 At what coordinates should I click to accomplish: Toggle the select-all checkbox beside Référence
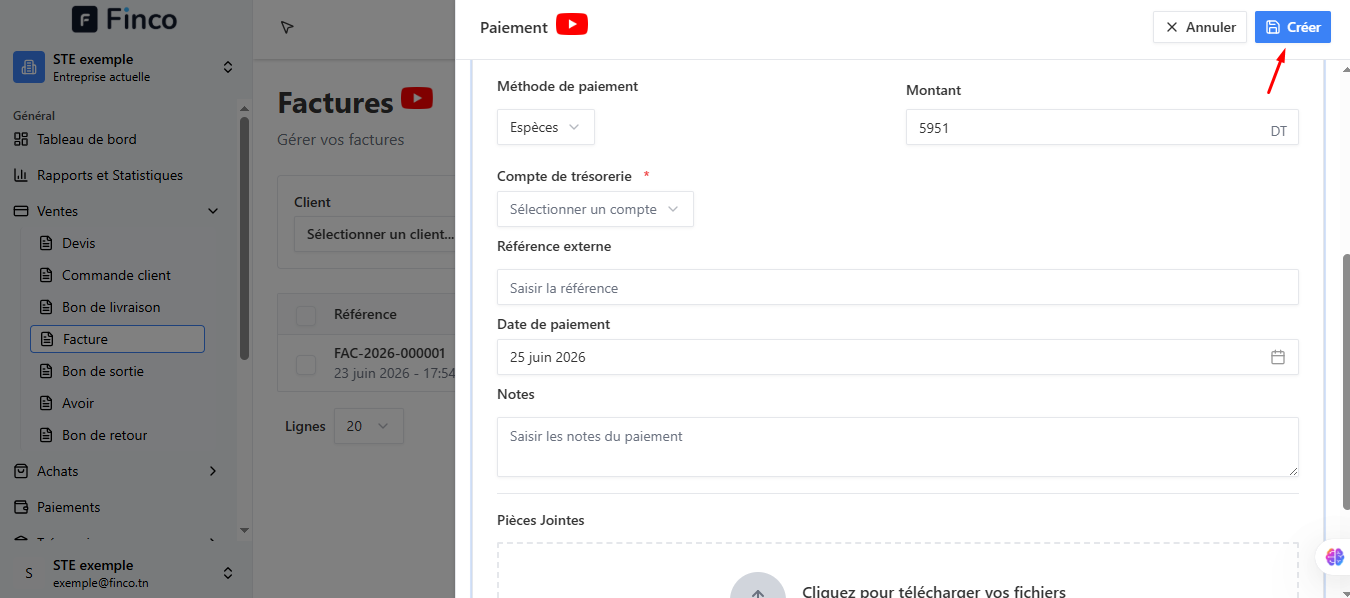(x=306, y=315)
